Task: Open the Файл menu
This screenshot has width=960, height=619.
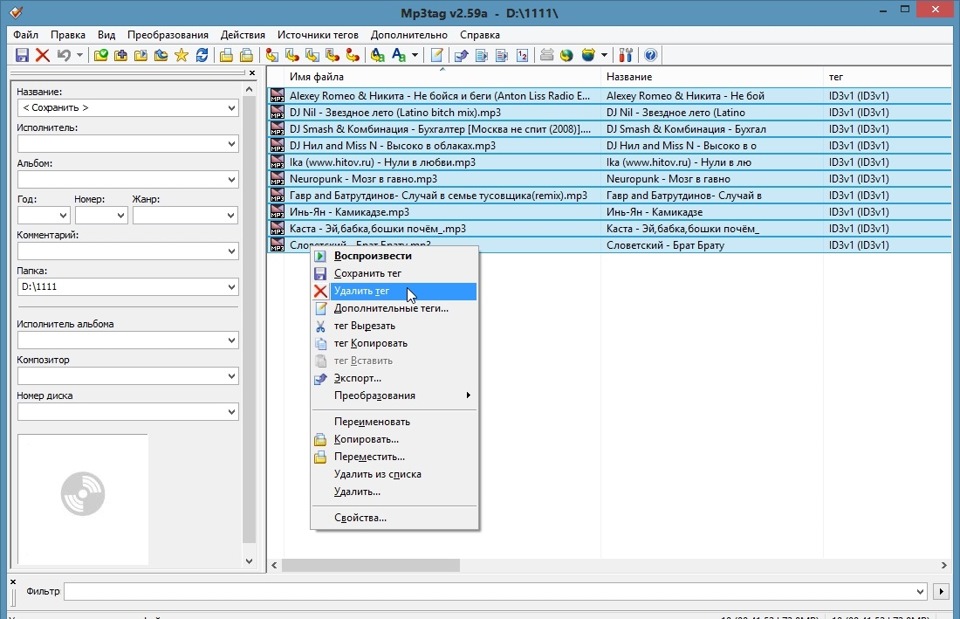Action: point(26,35)
